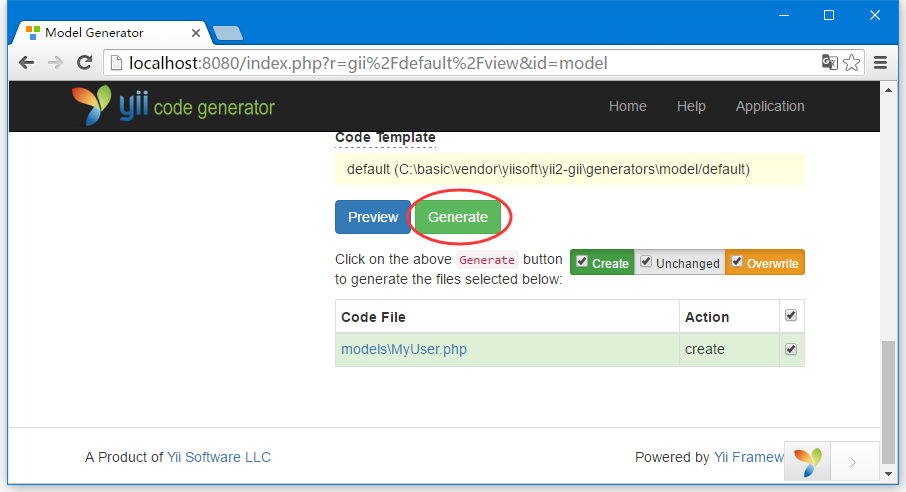Click the scrollbar down arrow
906x492 pixels.
click(x=888, y=474)
